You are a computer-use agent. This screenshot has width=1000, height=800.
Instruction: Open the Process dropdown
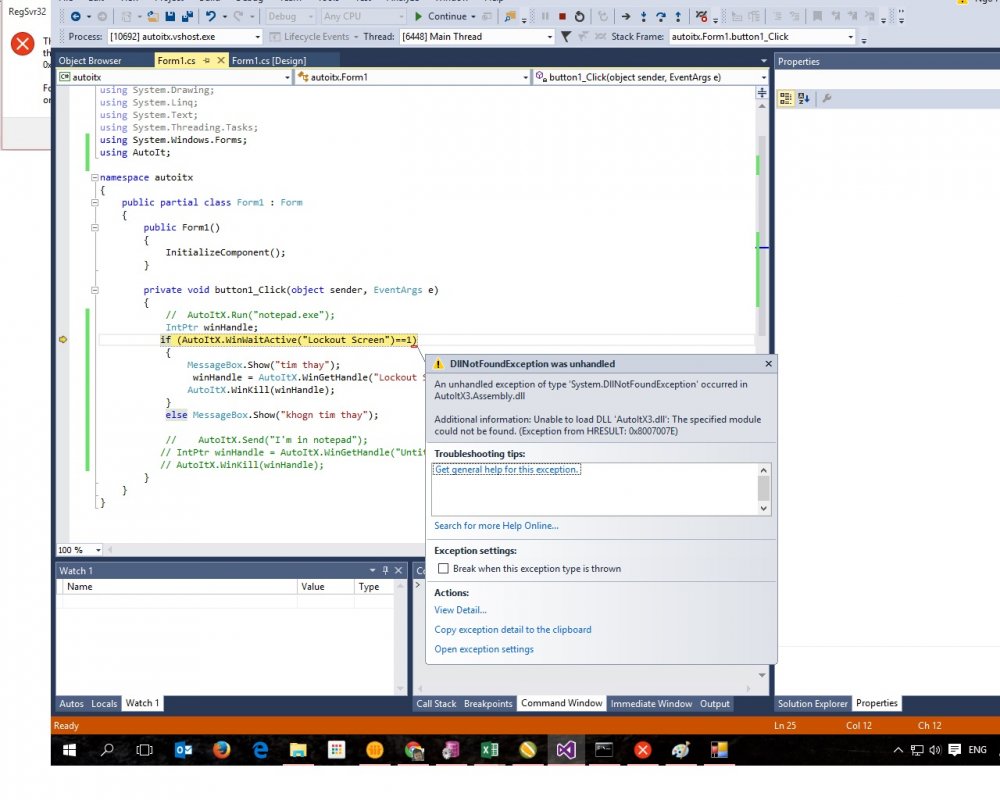258,37
